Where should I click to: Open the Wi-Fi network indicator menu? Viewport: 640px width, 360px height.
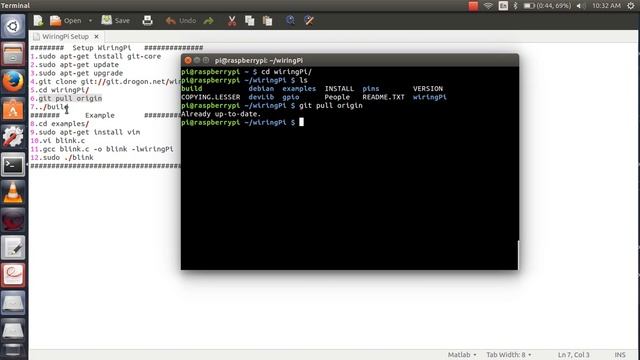click(x=488, y=6)
